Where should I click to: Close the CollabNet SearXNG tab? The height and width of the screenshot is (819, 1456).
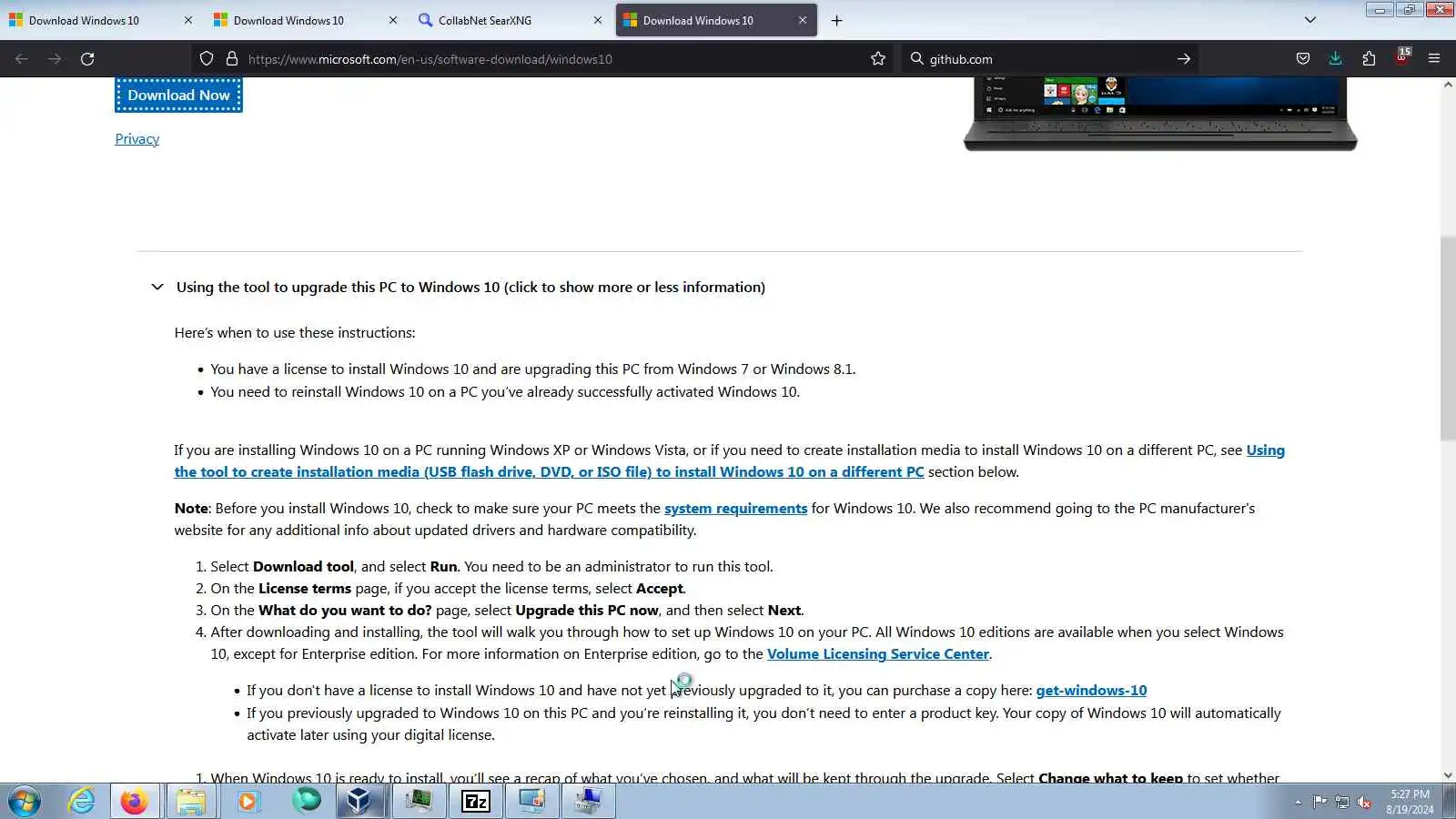(598, 20)
